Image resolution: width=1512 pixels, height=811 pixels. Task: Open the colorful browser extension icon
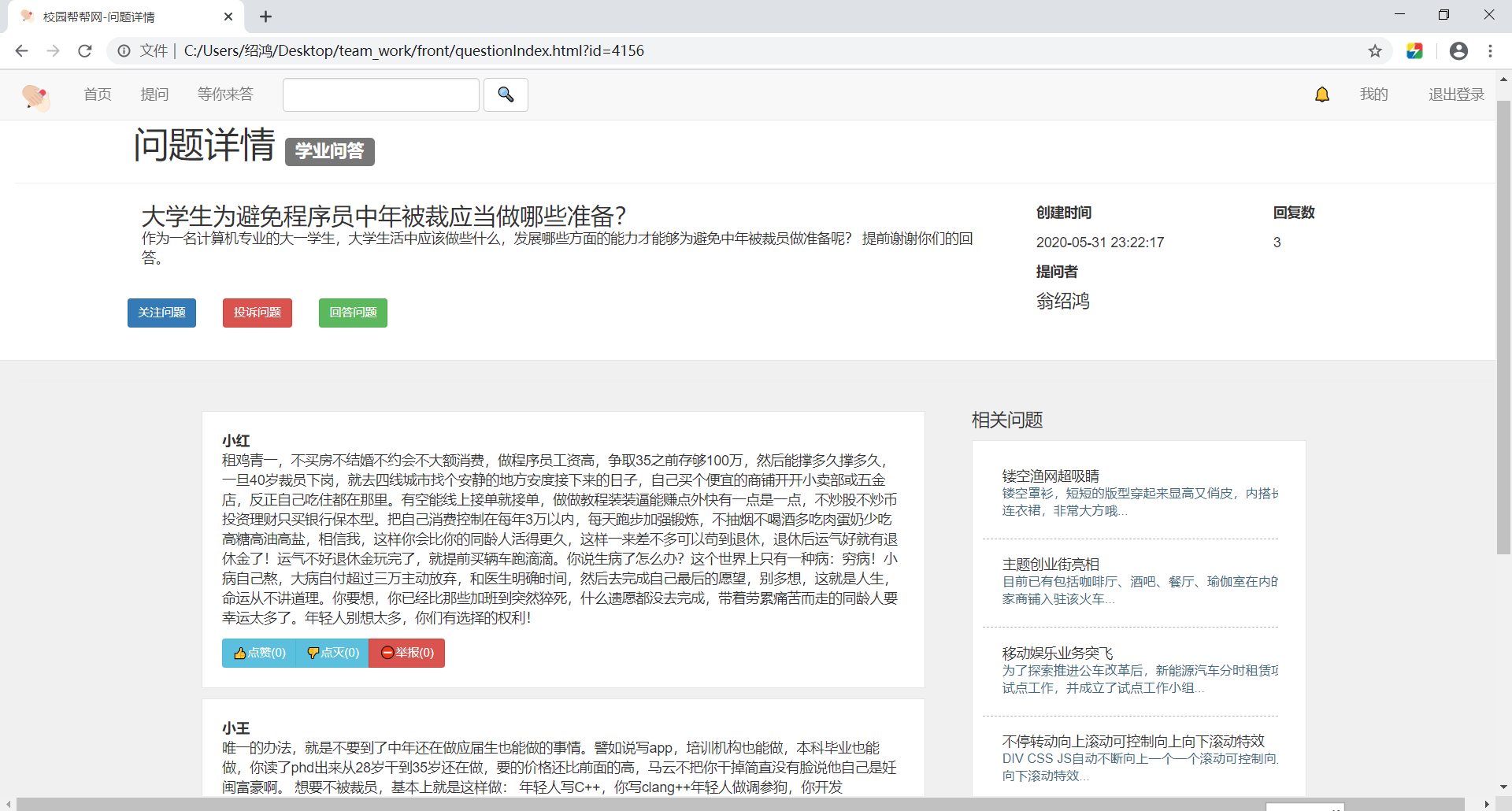(x=1414, y=50)
